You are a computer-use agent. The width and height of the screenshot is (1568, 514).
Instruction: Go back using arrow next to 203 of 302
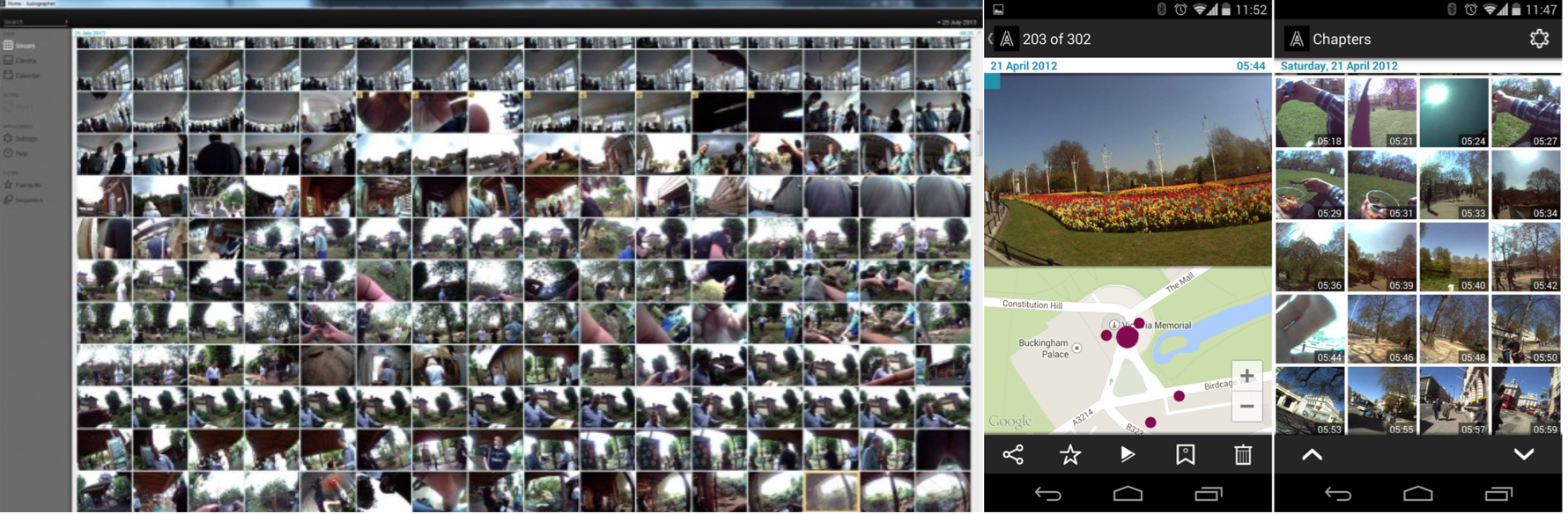990,39
